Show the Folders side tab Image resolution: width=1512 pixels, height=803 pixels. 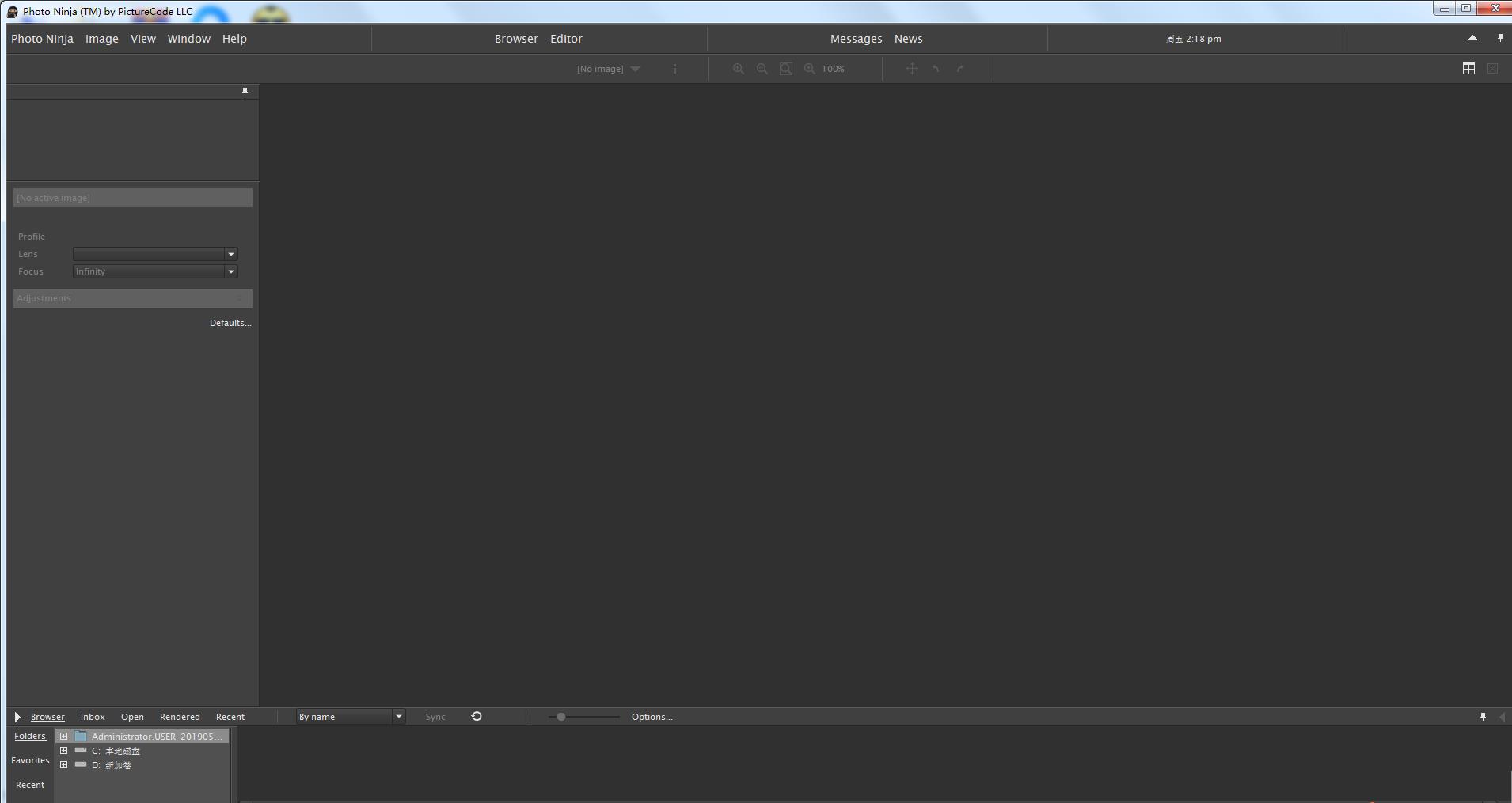30,736
